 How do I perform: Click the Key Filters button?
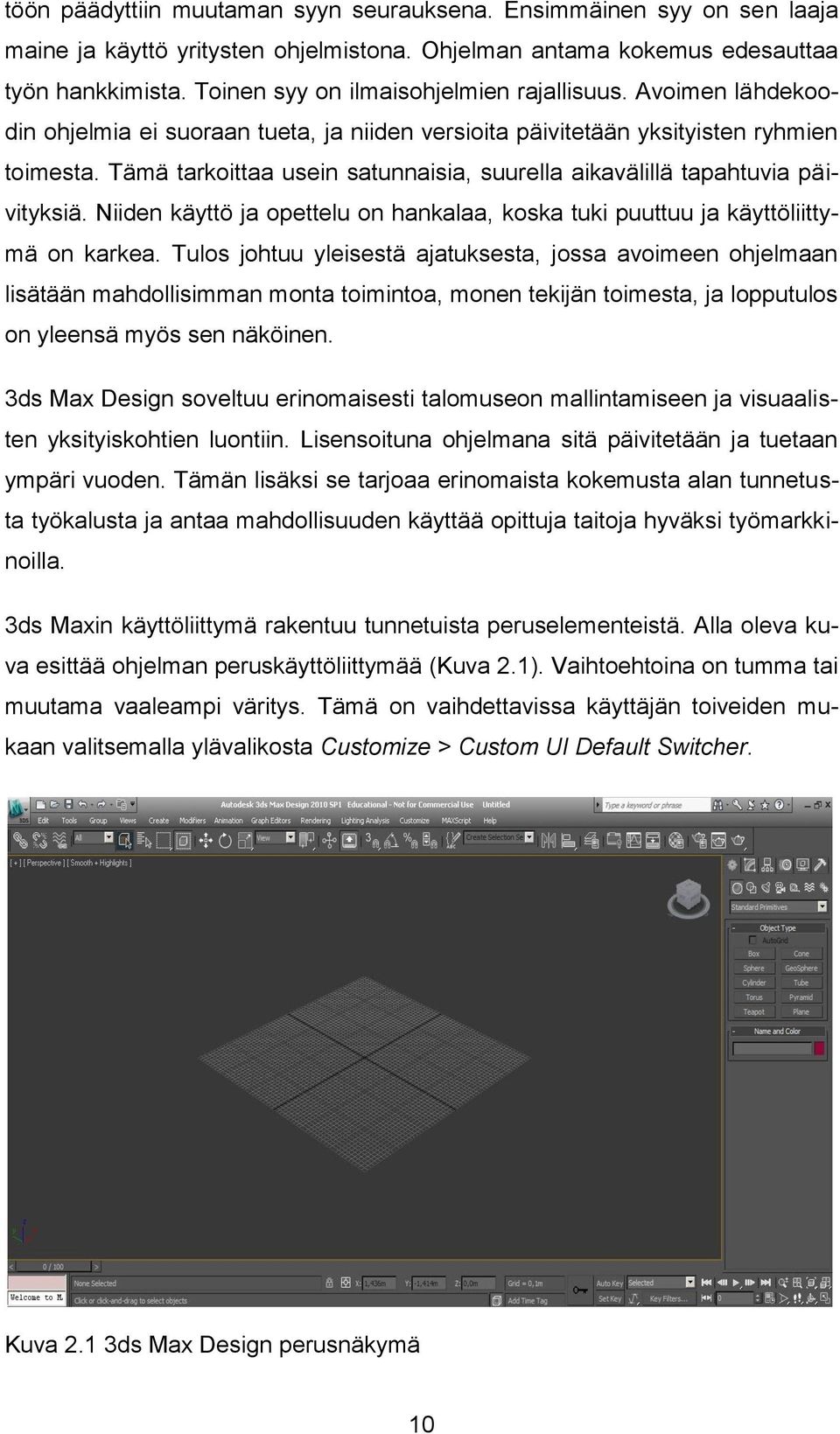point(669,1299)
